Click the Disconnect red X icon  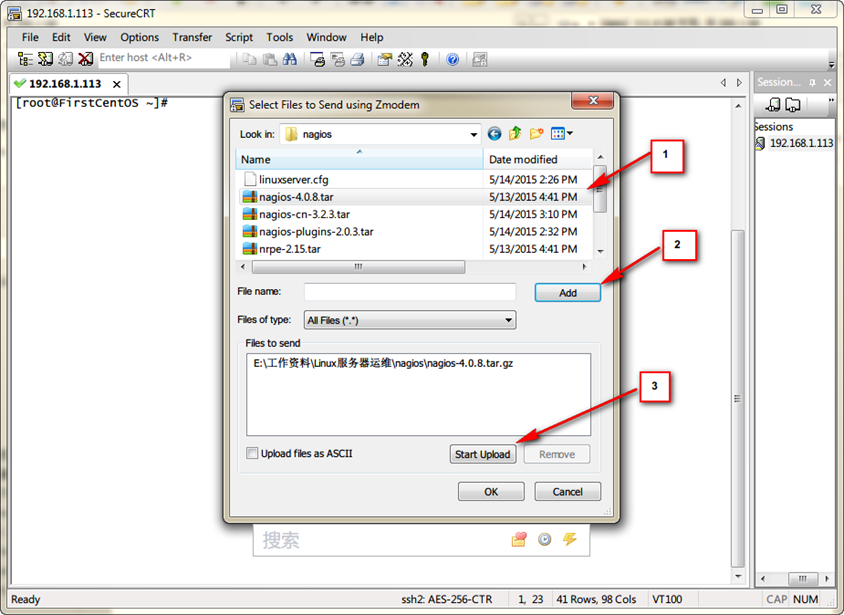[85, 59]
